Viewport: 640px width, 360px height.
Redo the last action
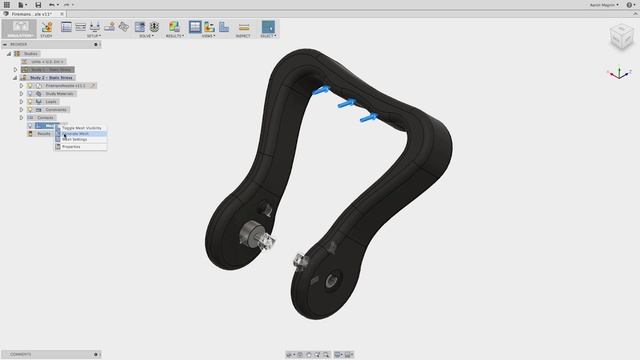[67, 5]
